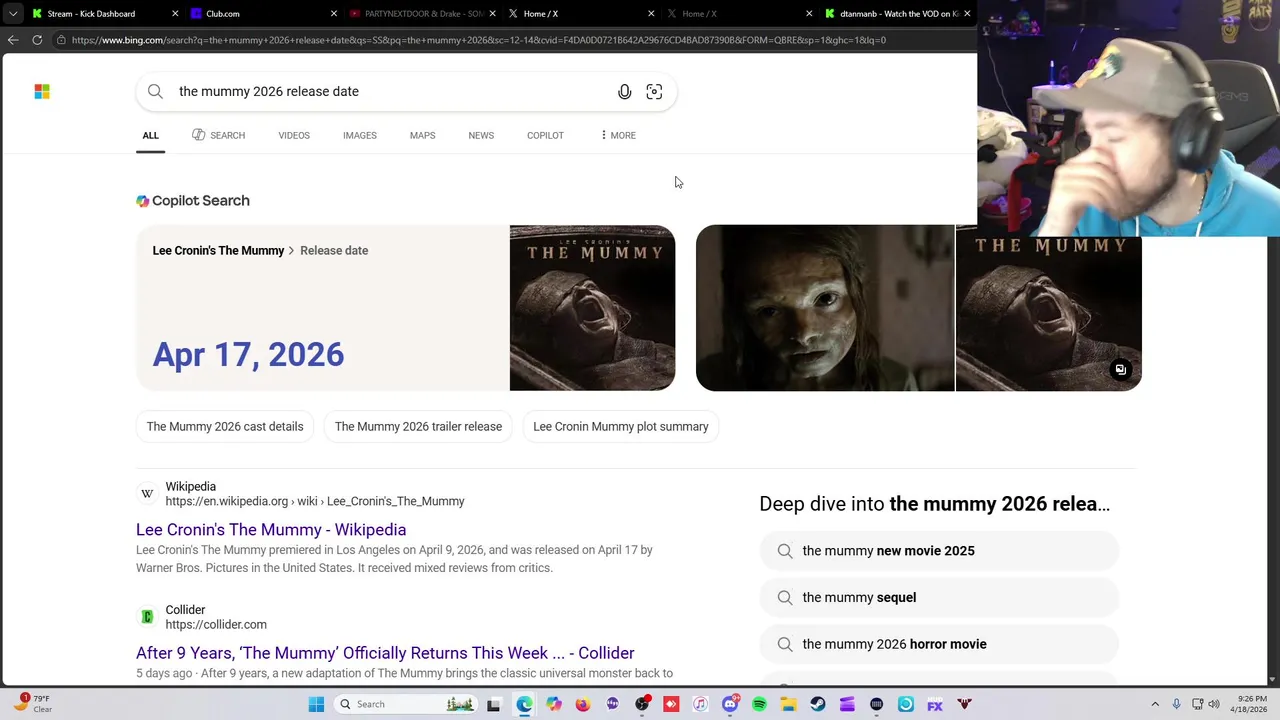Open The Mummy poster thumbnail in answer card
Viewport: 1280px width, 720px height.
click(x=592, y=308)
